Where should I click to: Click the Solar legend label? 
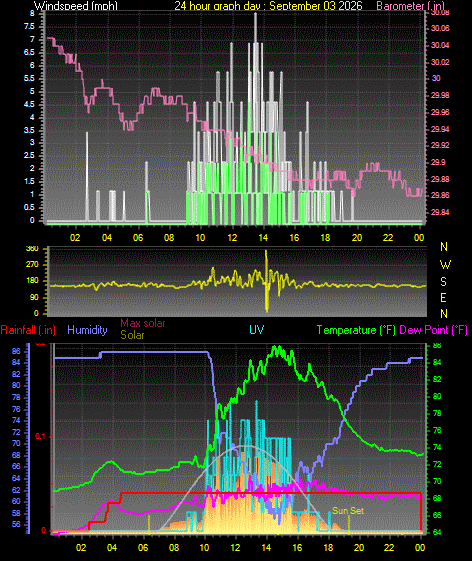132,335
